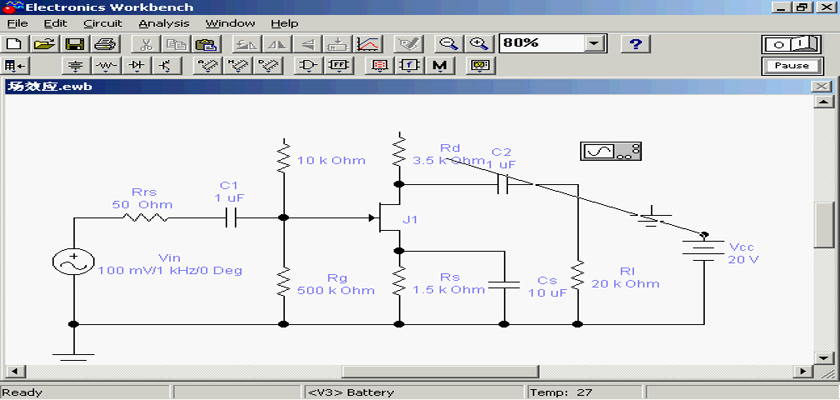This screenshot has width=840, height=400.
Task: Open the Mixed ICs parts bin
Action: pos(237,66)
